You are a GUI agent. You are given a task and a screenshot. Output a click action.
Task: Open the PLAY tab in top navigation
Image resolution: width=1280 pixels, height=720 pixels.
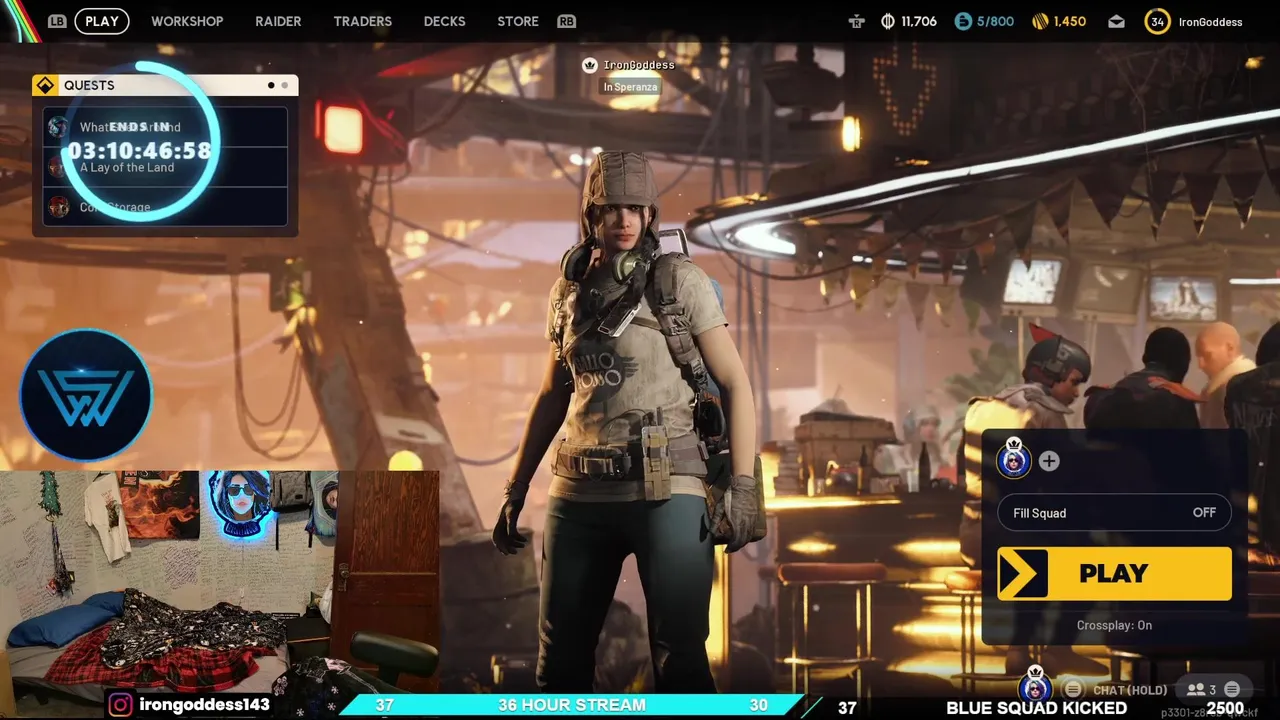point(101,21)
